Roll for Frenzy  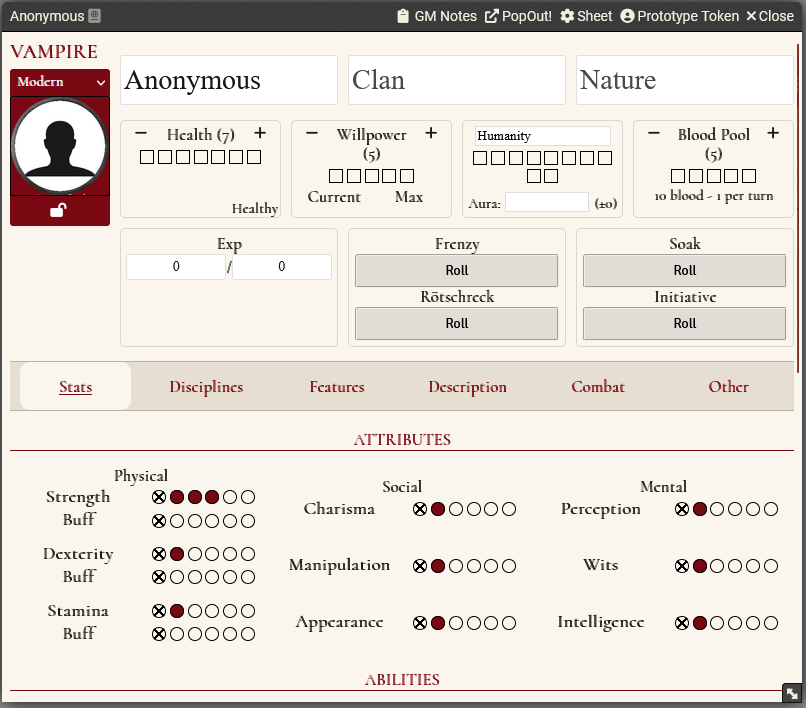pyautogui.click(x=456, y=270)
